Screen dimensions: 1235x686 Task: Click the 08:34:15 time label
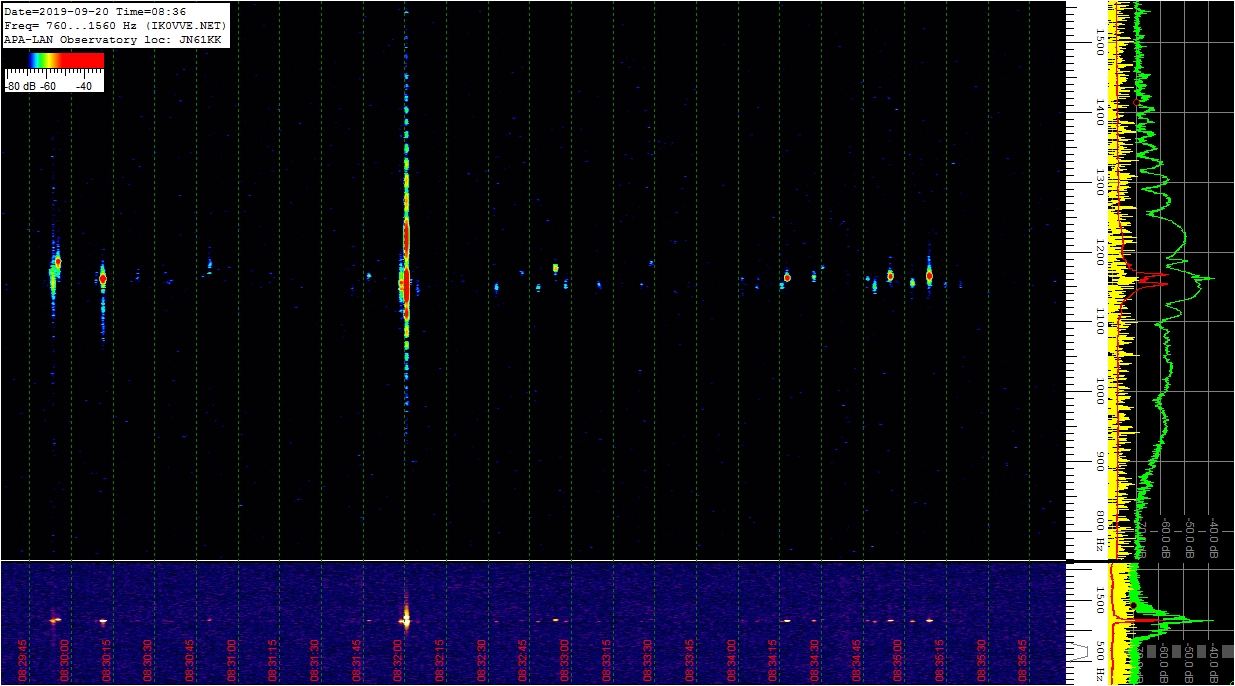[x=774, y=660]
